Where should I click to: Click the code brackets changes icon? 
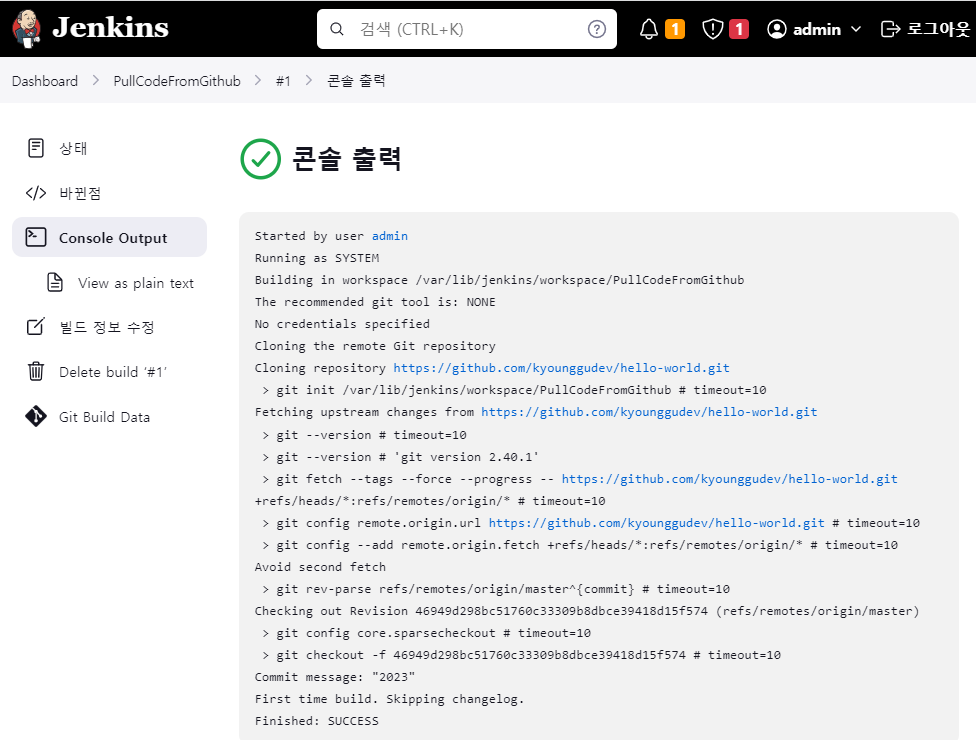click(x=35, y=193)
